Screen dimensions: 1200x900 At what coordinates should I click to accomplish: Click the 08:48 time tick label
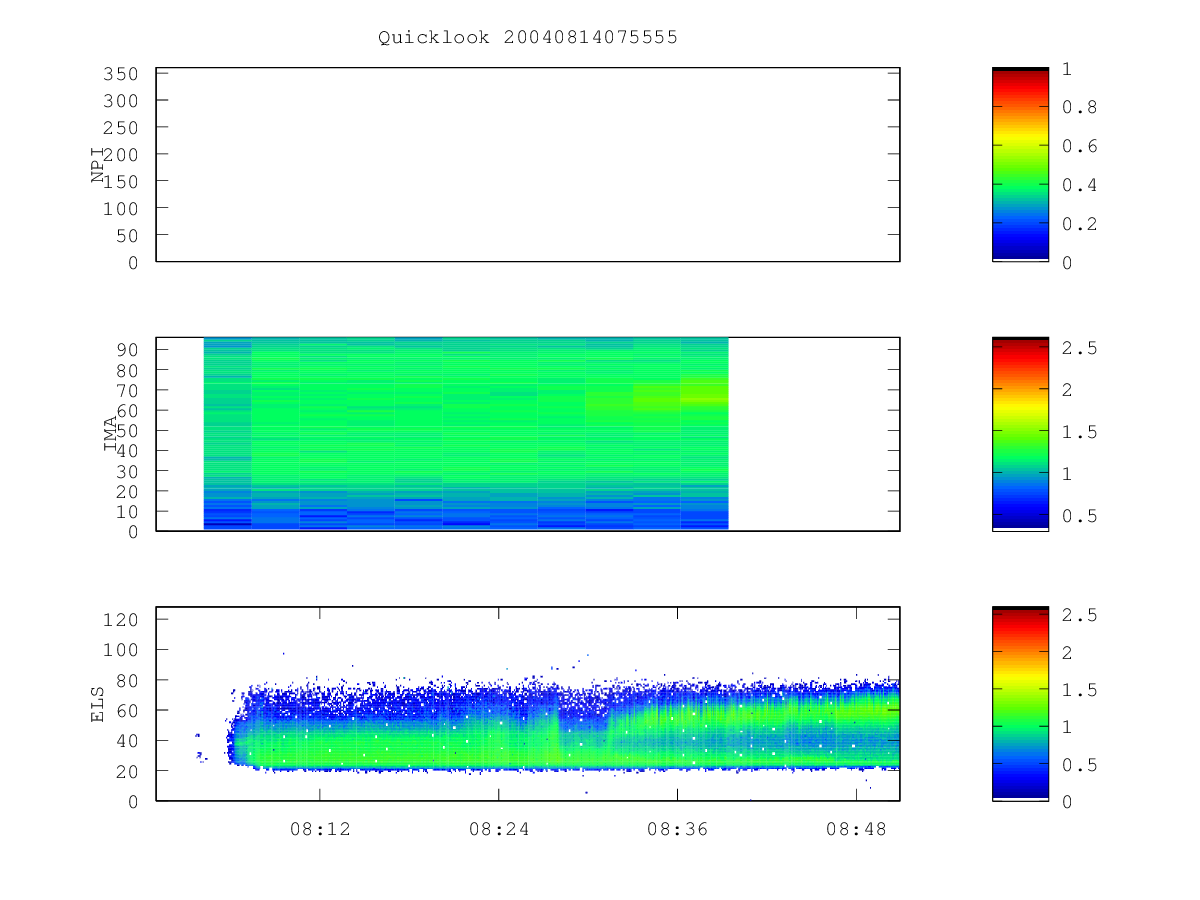click(857, 829)
